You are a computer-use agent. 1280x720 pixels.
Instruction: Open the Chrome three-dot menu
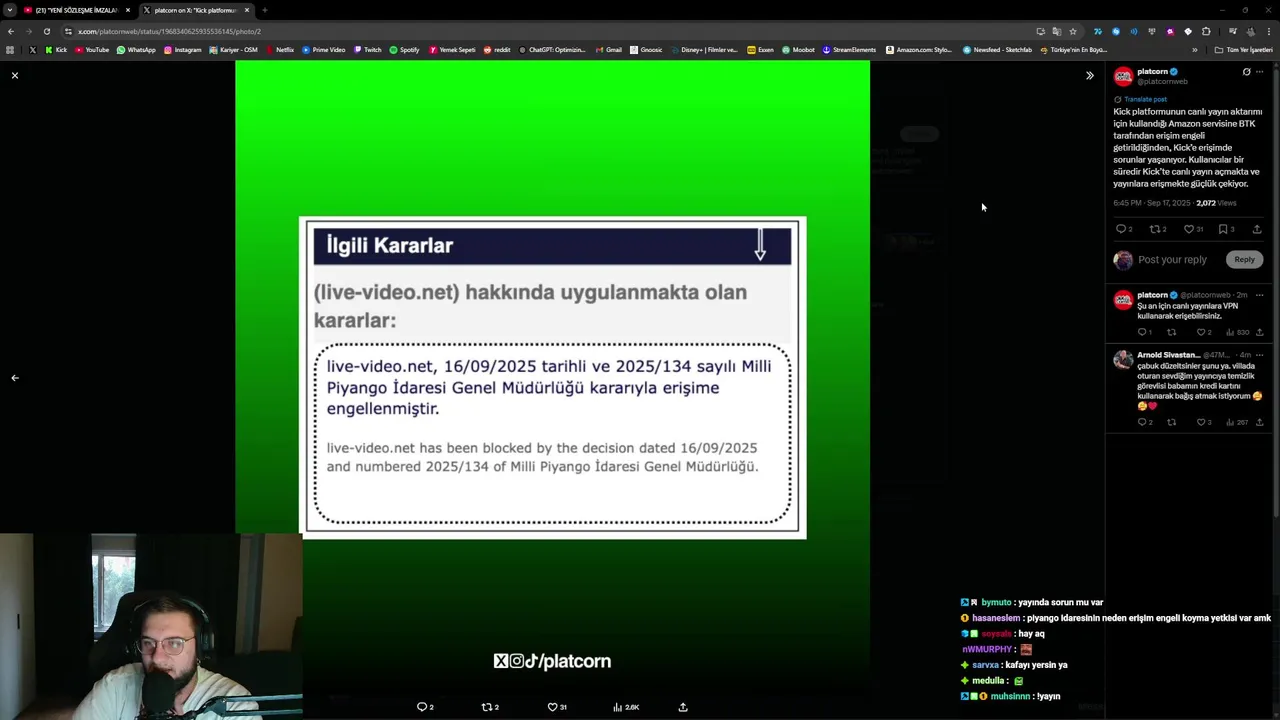[x=1268, y=31]
